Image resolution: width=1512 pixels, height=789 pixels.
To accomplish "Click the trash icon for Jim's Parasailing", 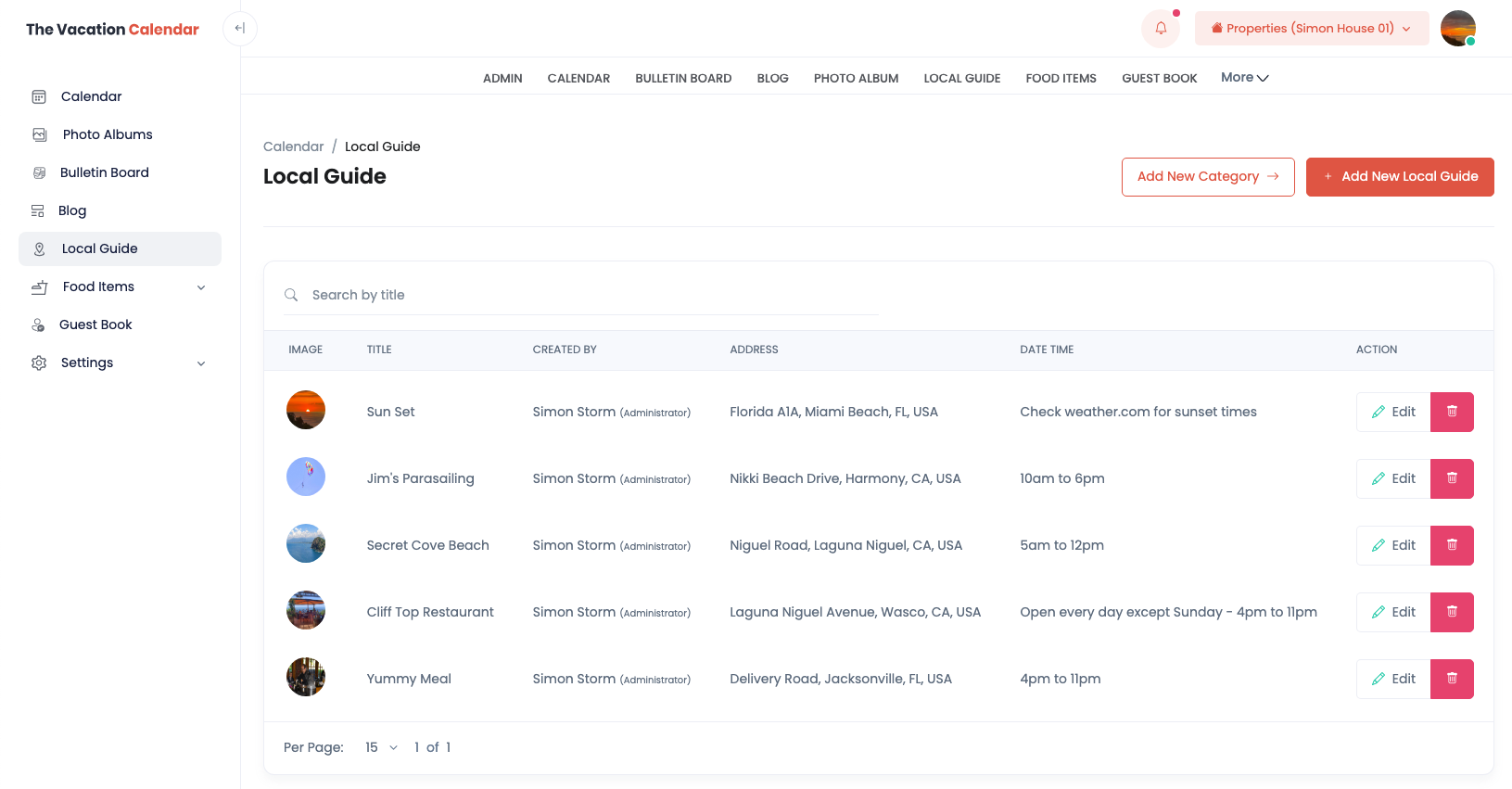I will click(1452, 478).
